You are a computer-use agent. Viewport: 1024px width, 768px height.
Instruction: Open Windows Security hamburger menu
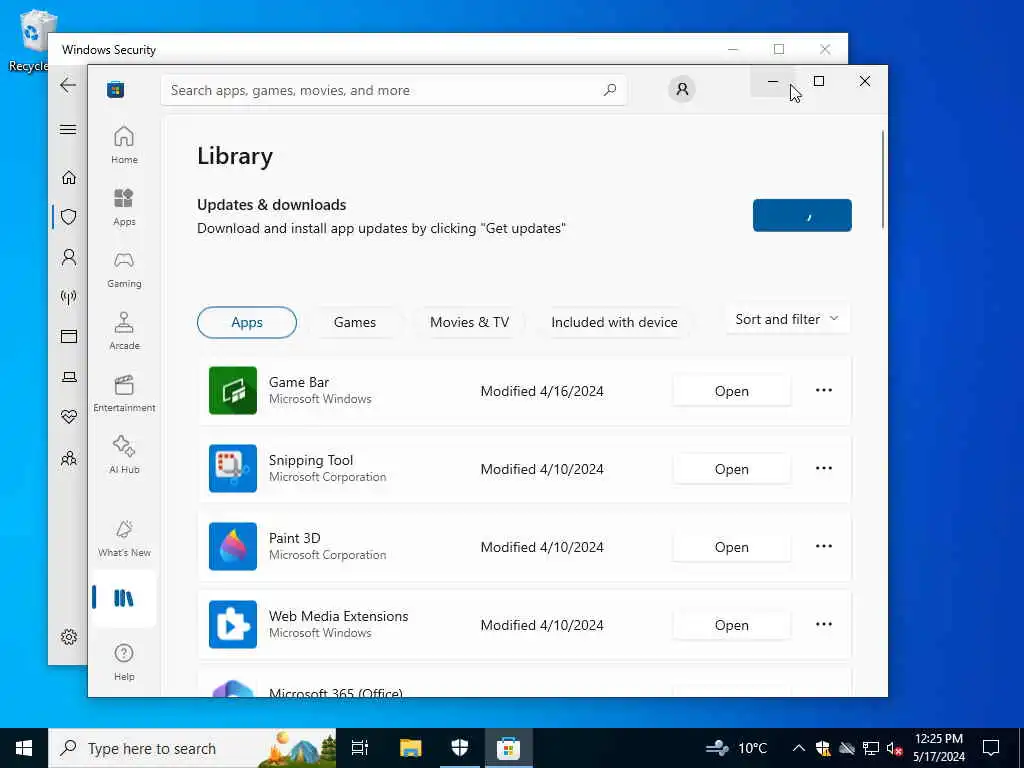(68, 129)
